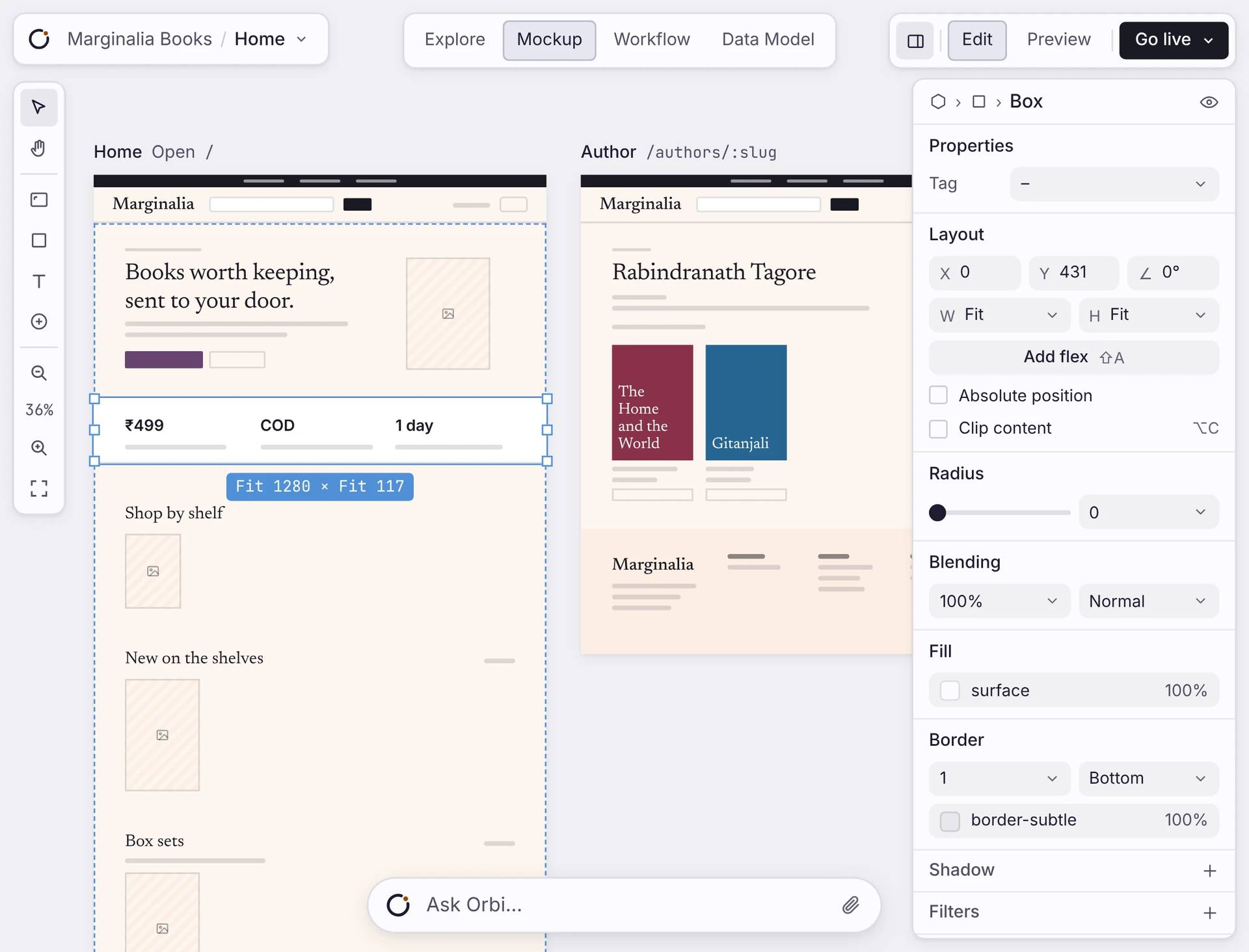
Task: Open the Tag dropdown
Action: 1114,184
